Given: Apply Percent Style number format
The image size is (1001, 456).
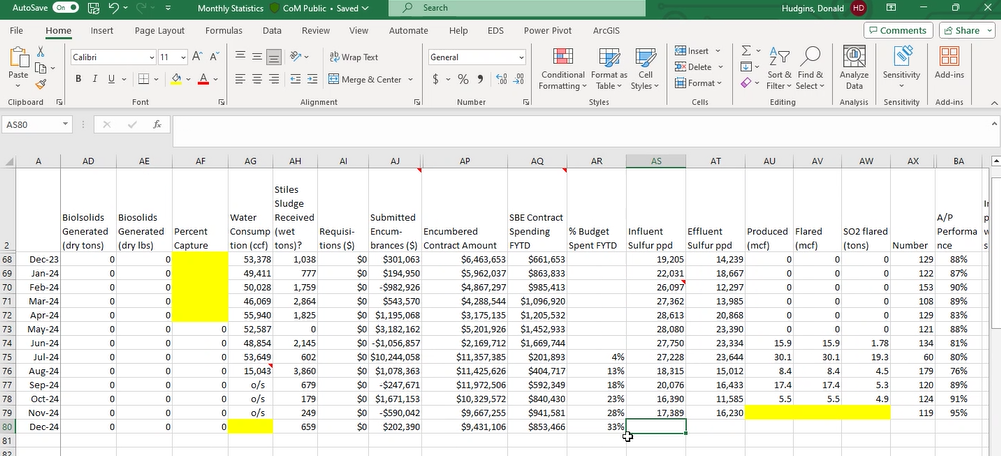Looking at the screenshot, I should (463, 79).
